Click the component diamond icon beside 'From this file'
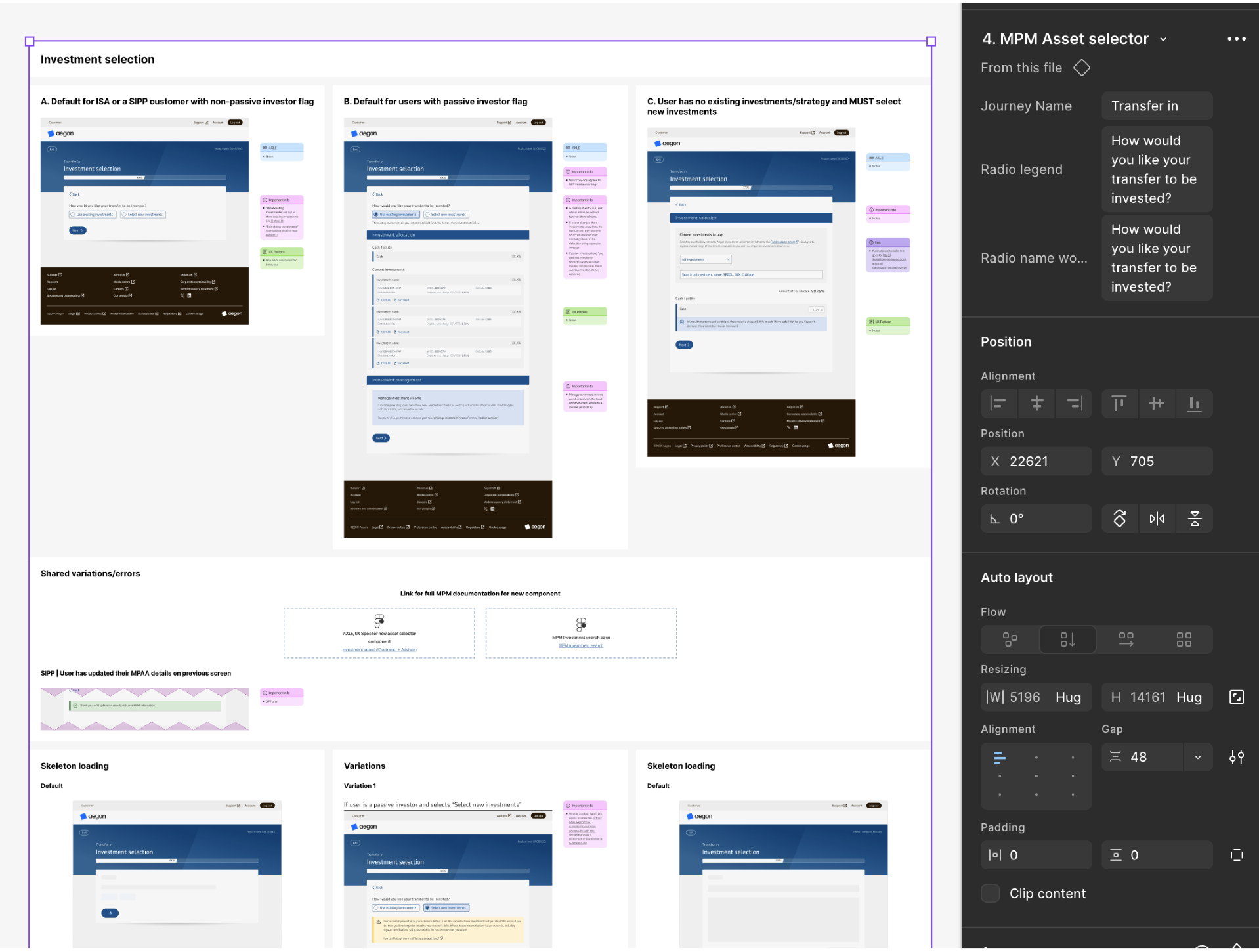 coord(1082,68)
